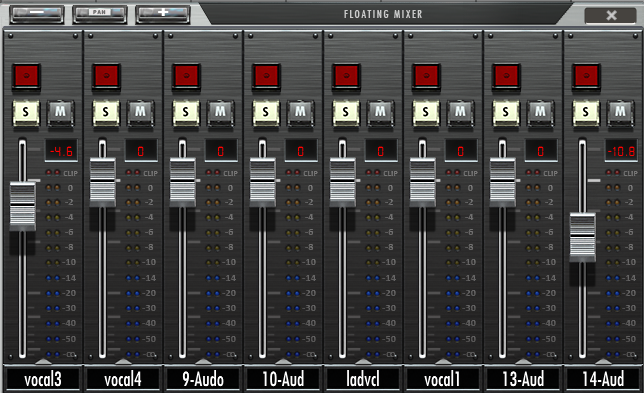
Task: Arm record on vocal1 channel
Action: [426, 76]
